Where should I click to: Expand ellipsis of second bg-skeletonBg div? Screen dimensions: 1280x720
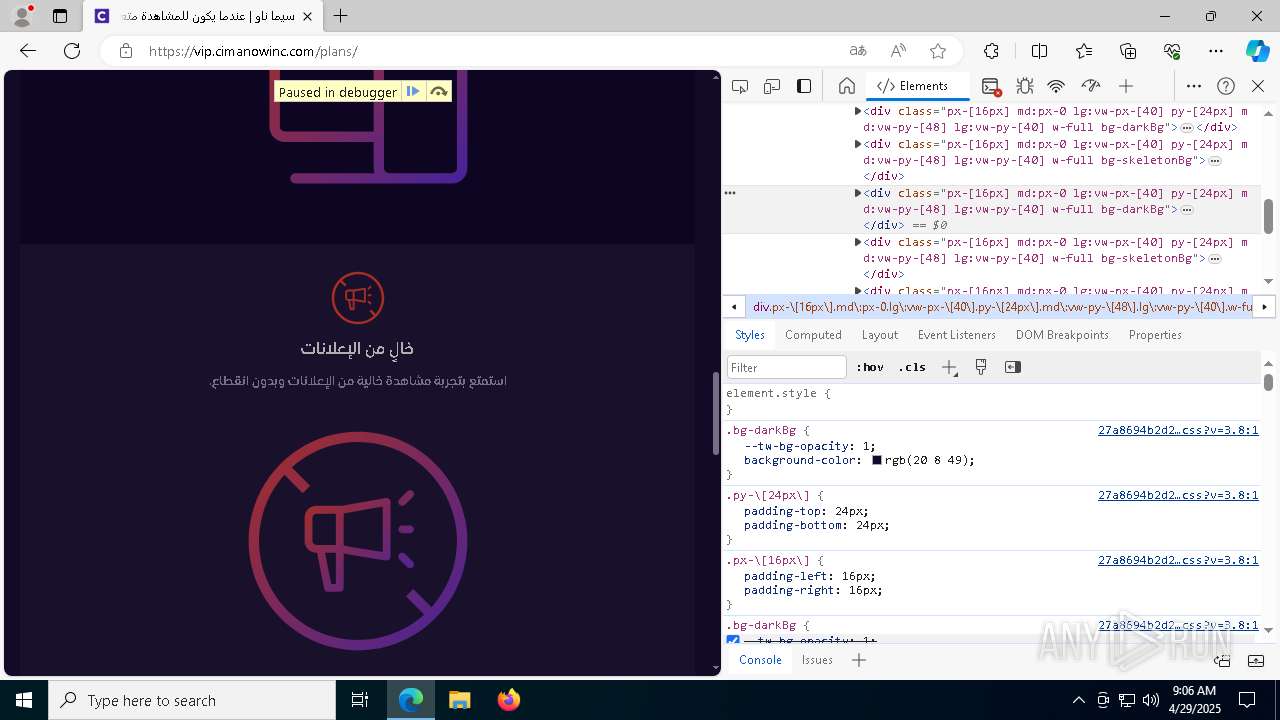pos(1215,258)
